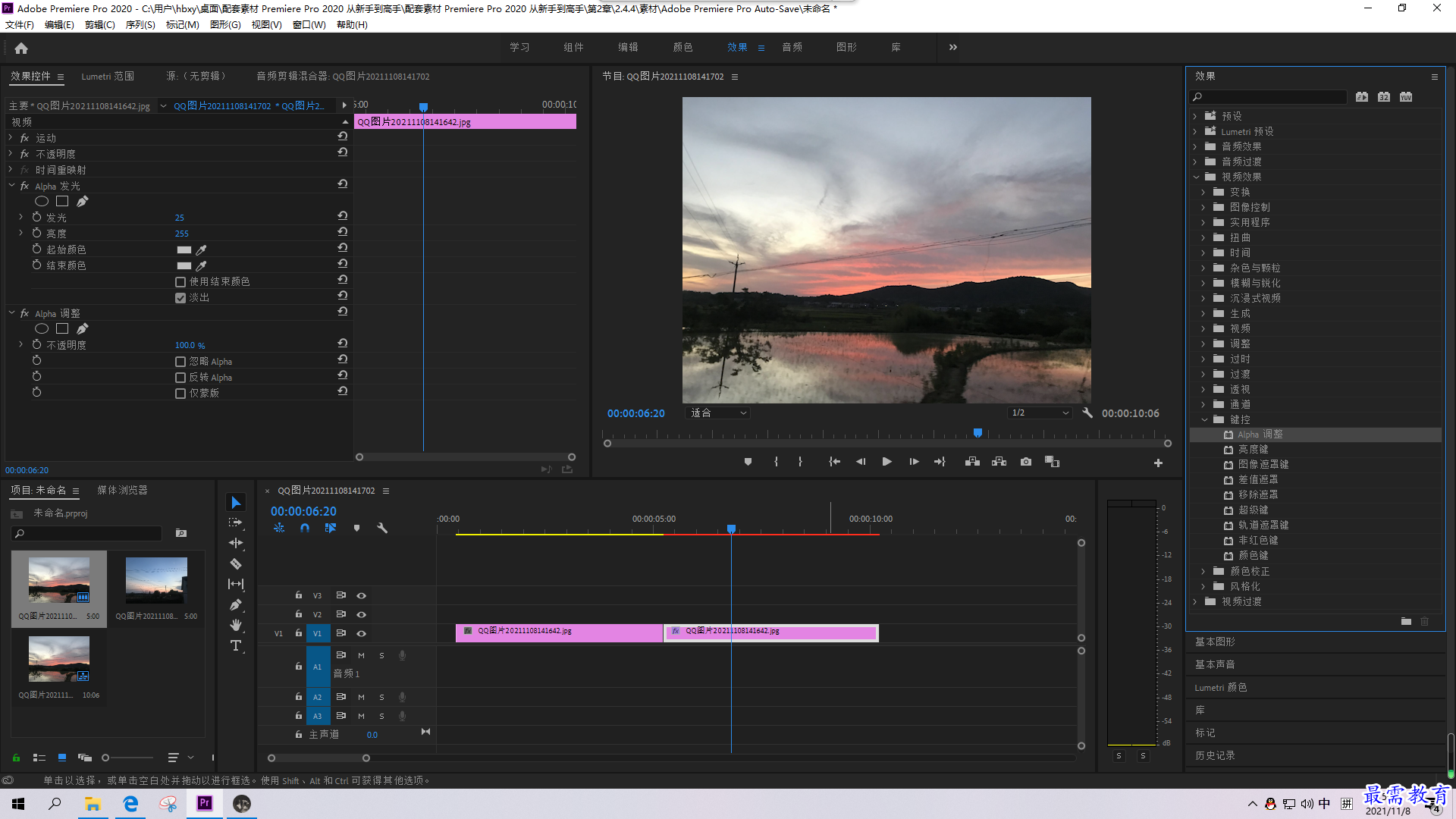Select the Selection arrow tool
The width and height of the screenshot is (1456, 819).
(236, 503)
